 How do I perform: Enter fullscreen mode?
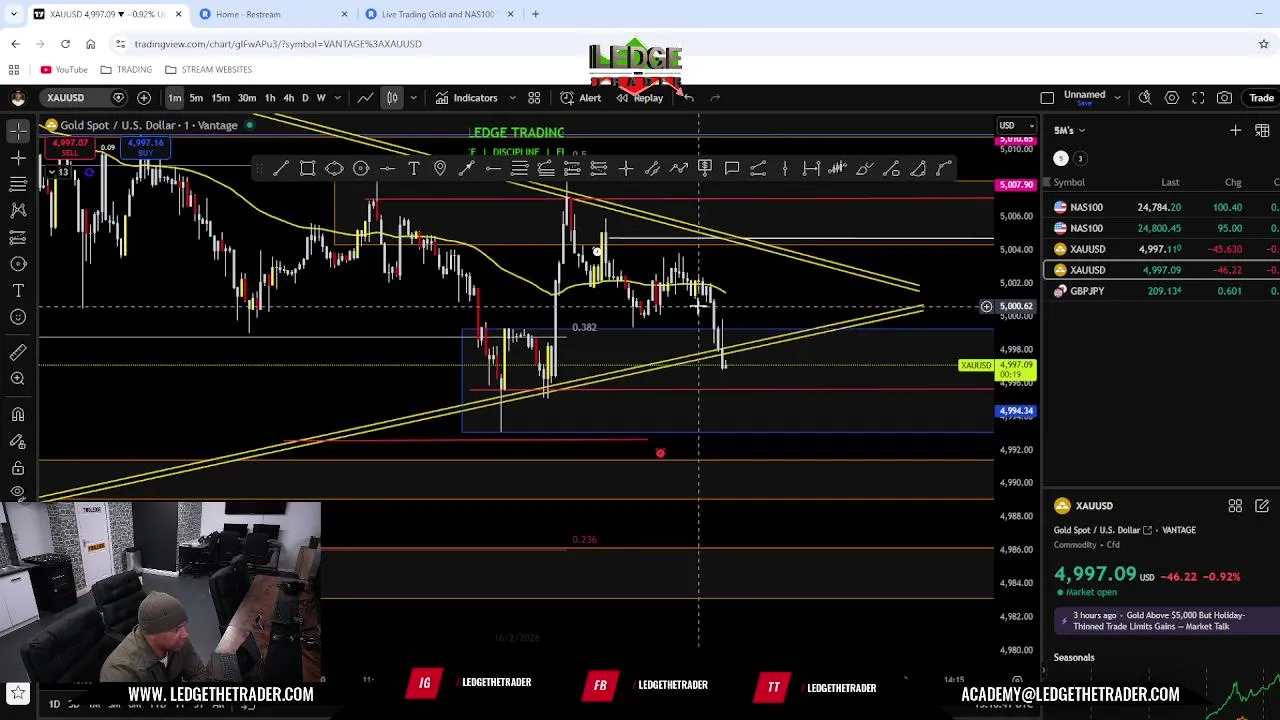coord(1198,97)
